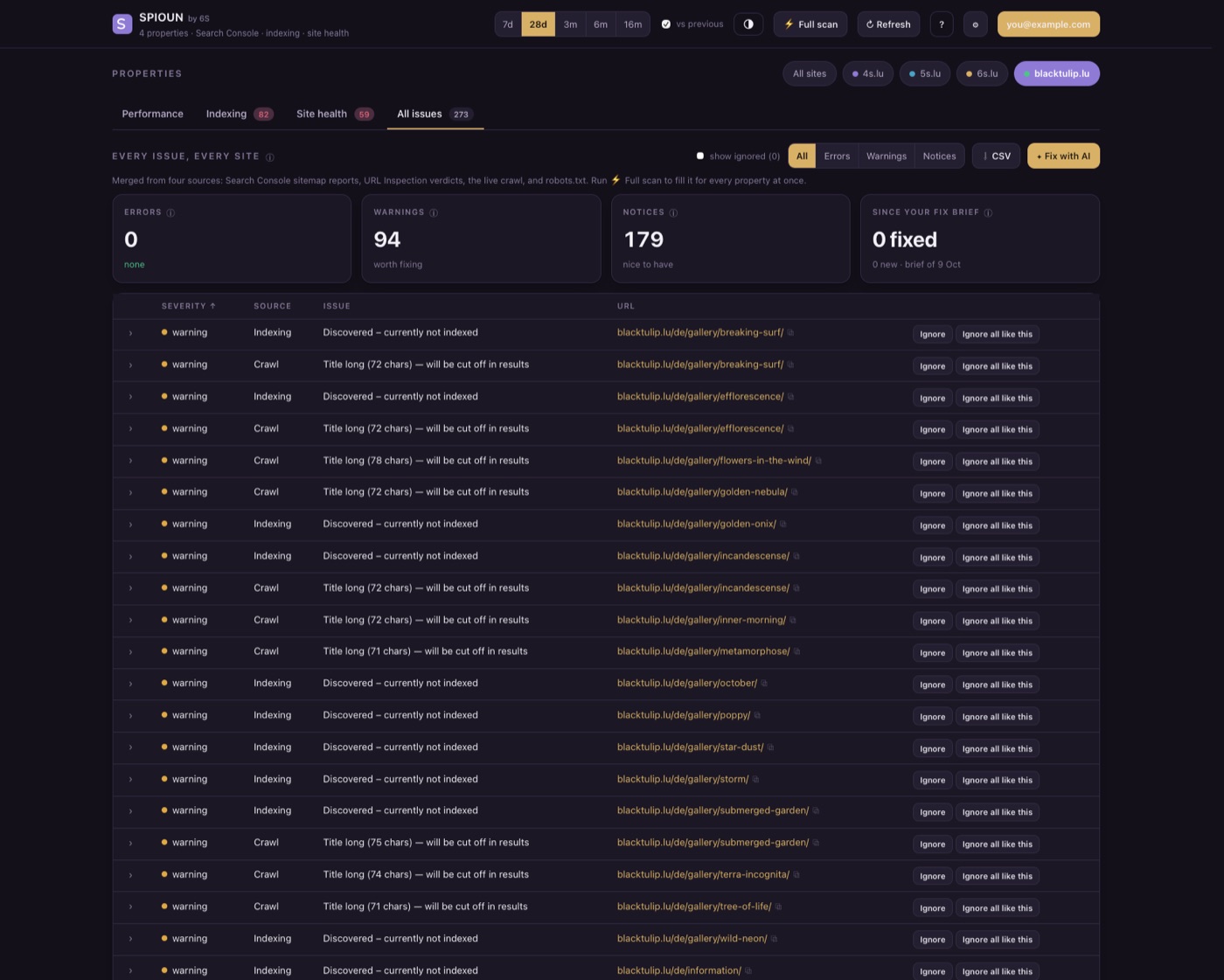Copy the october gallery URL via copy icon
Viewport: 1224px width, 980px height.
pyautogui.click(x=764, y=684)
